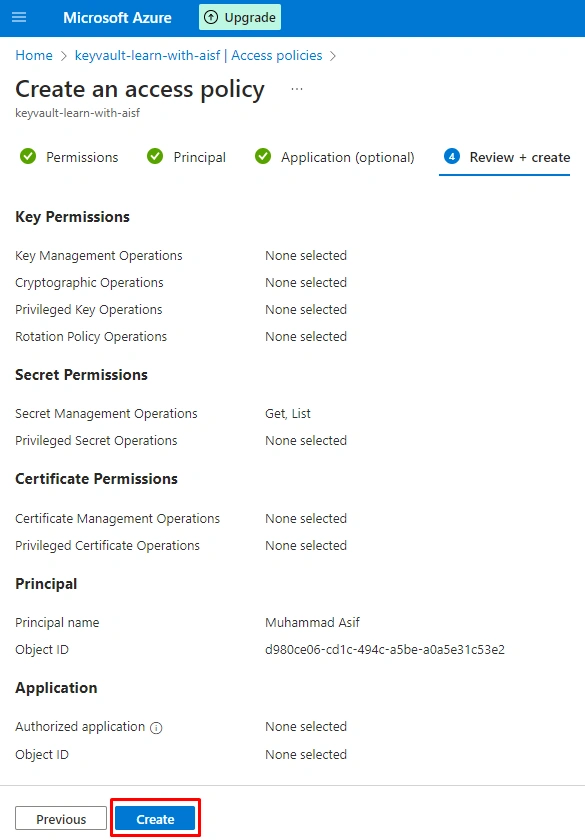Open the more options ellipsis
This screenshot has width=585, height=840.
pyautogui.click(x=297, y=89)
